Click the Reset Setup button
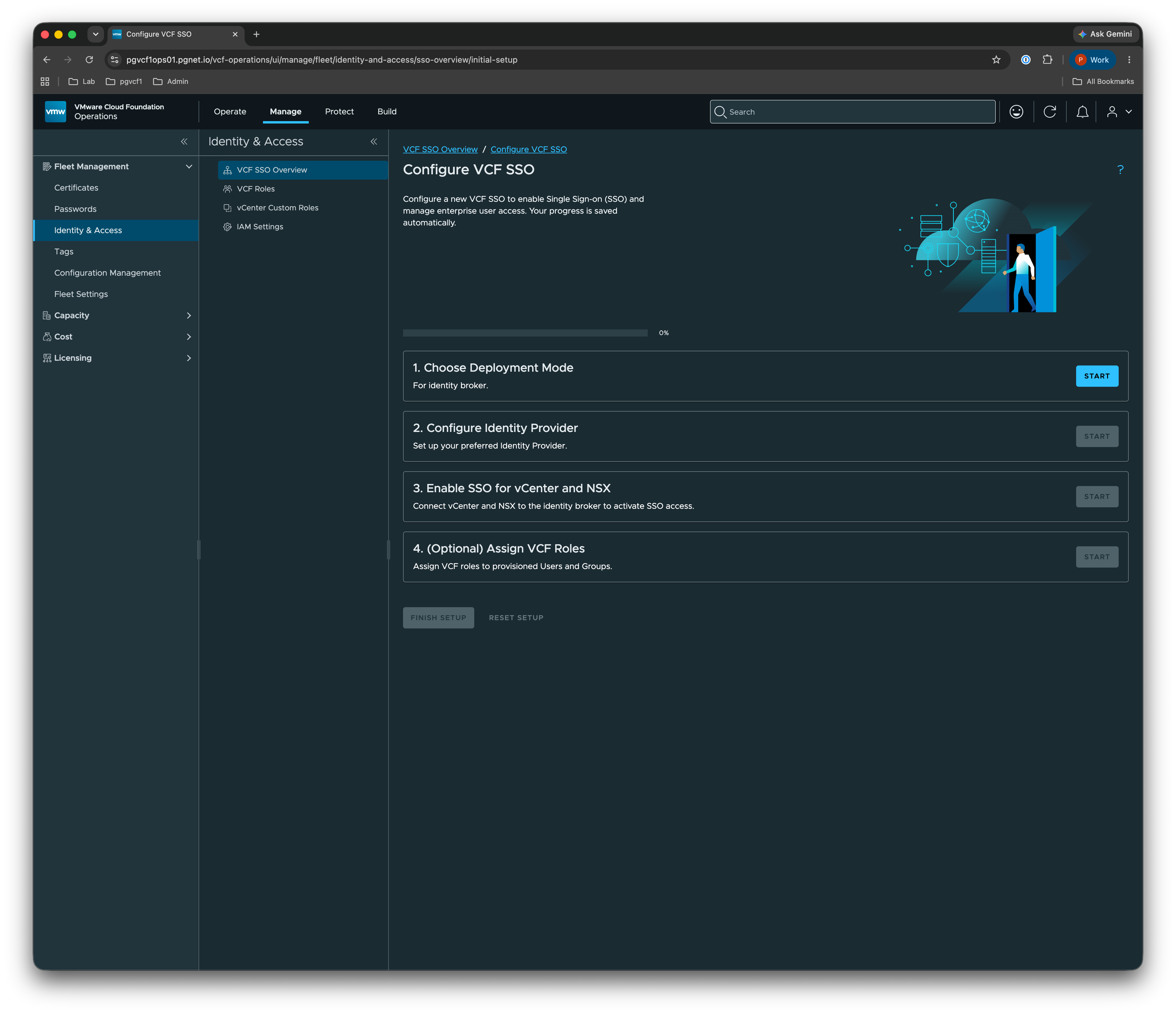The height and width of the screenshot is (1014, 1176). click(516, 618)
